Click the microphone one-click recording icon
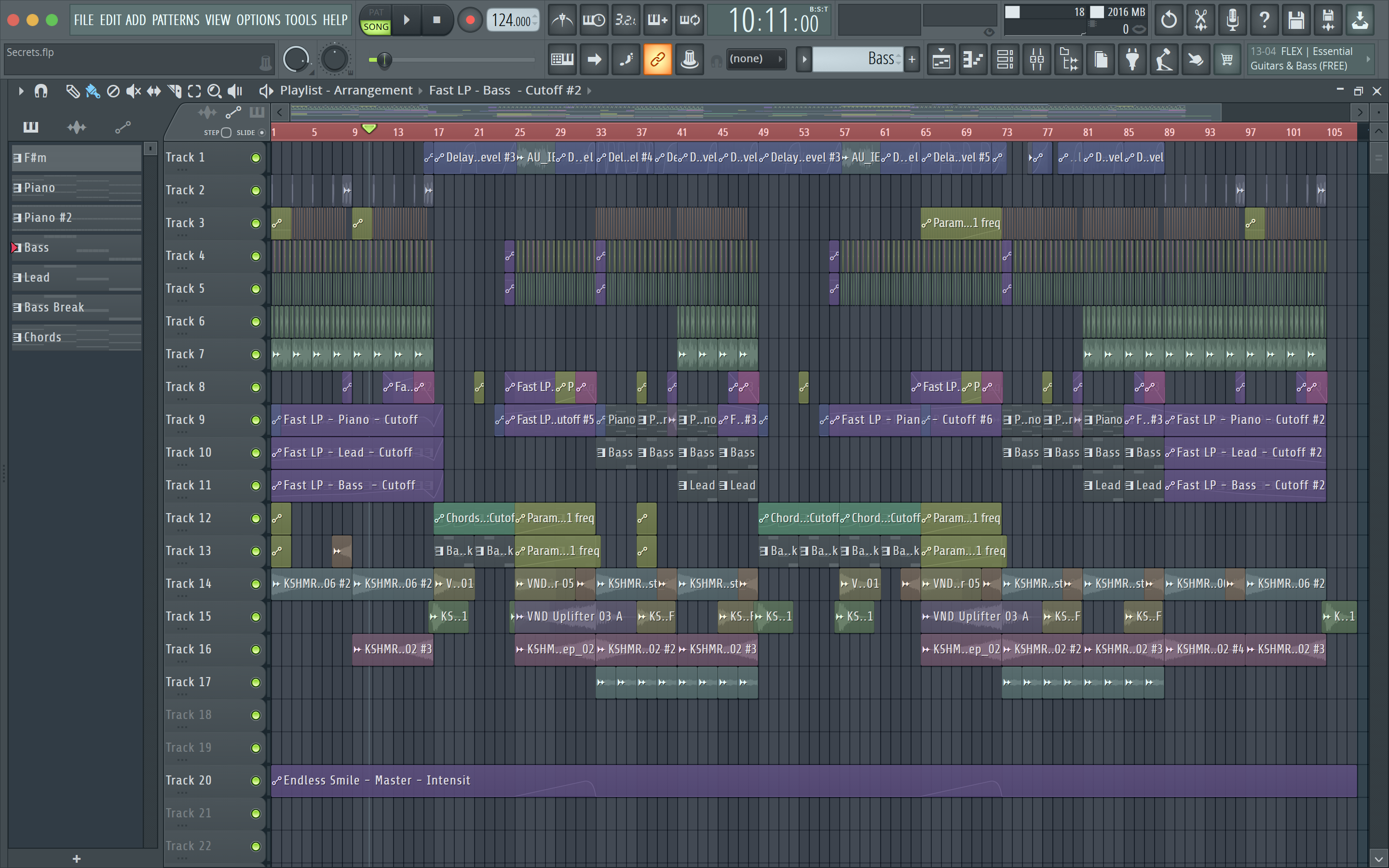 click(1232, 21)
